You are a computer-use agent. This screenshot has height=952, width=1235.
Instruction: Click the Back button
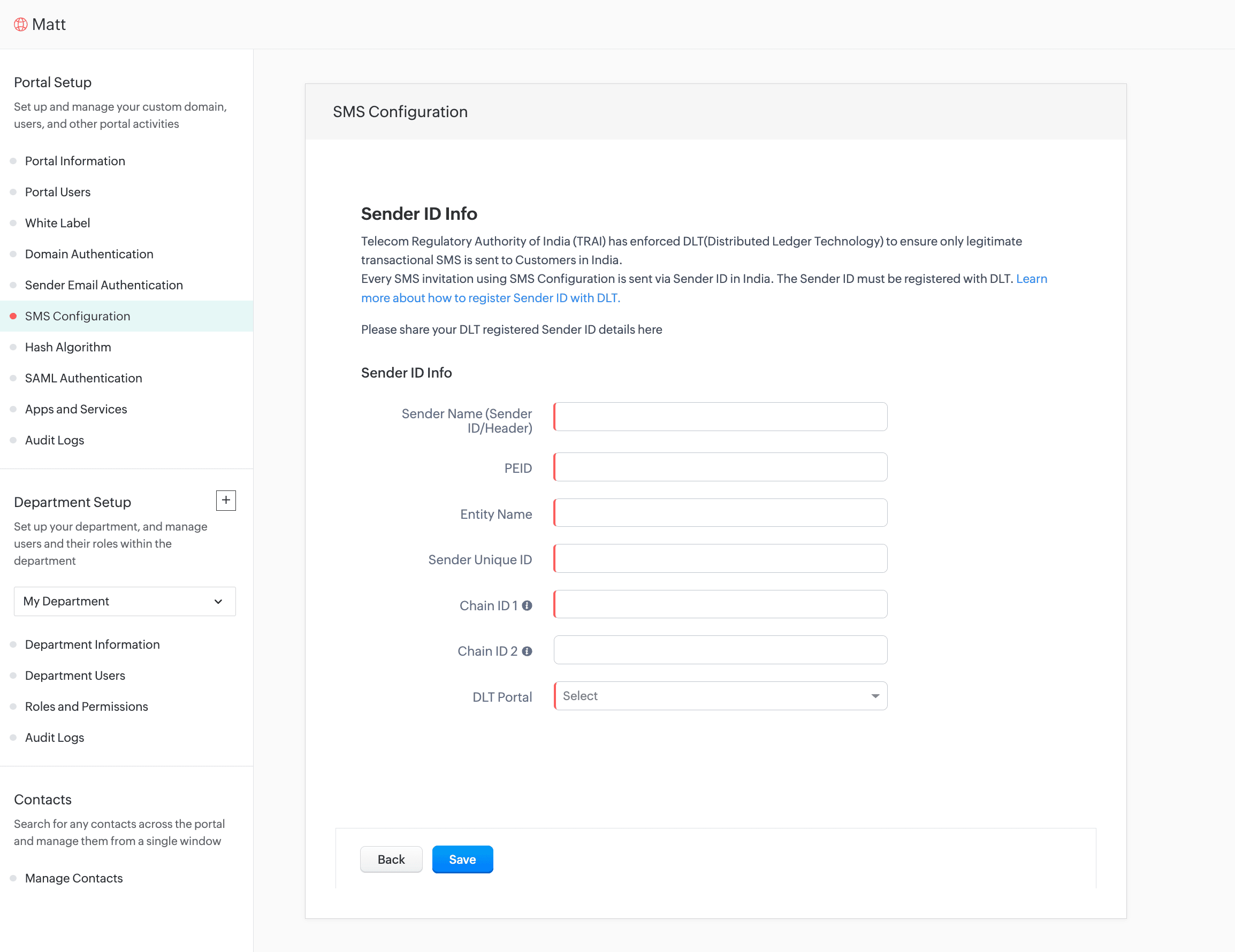click(x=391, y=859)
